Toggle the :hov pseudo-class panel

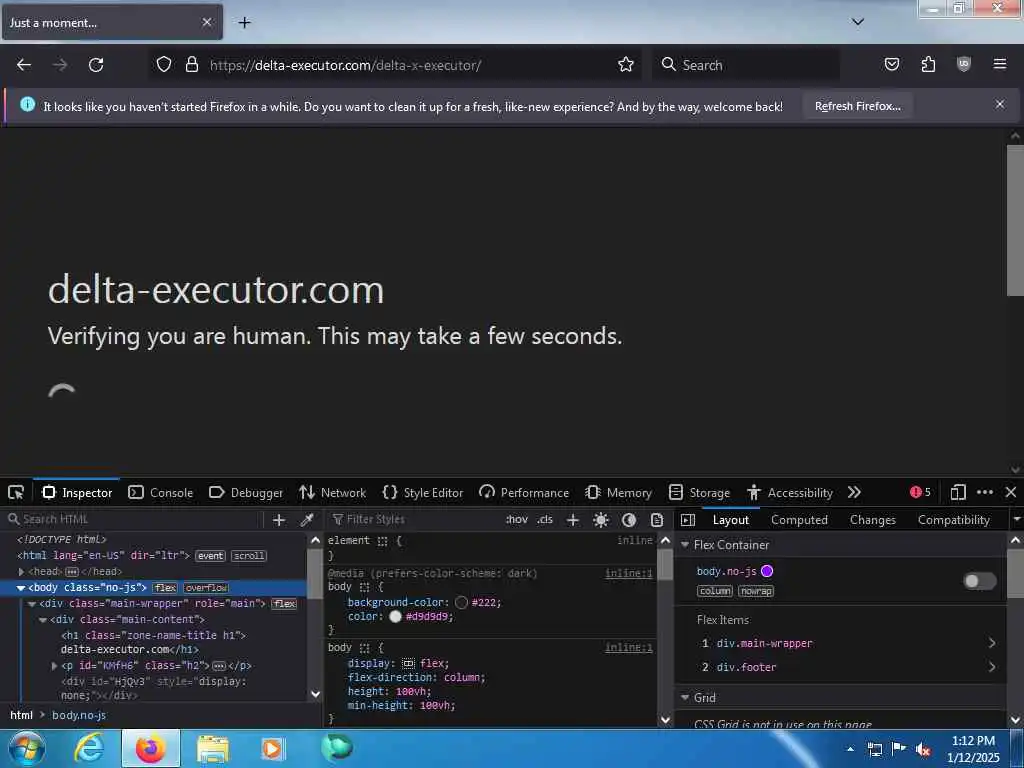(x=517, y=520)
